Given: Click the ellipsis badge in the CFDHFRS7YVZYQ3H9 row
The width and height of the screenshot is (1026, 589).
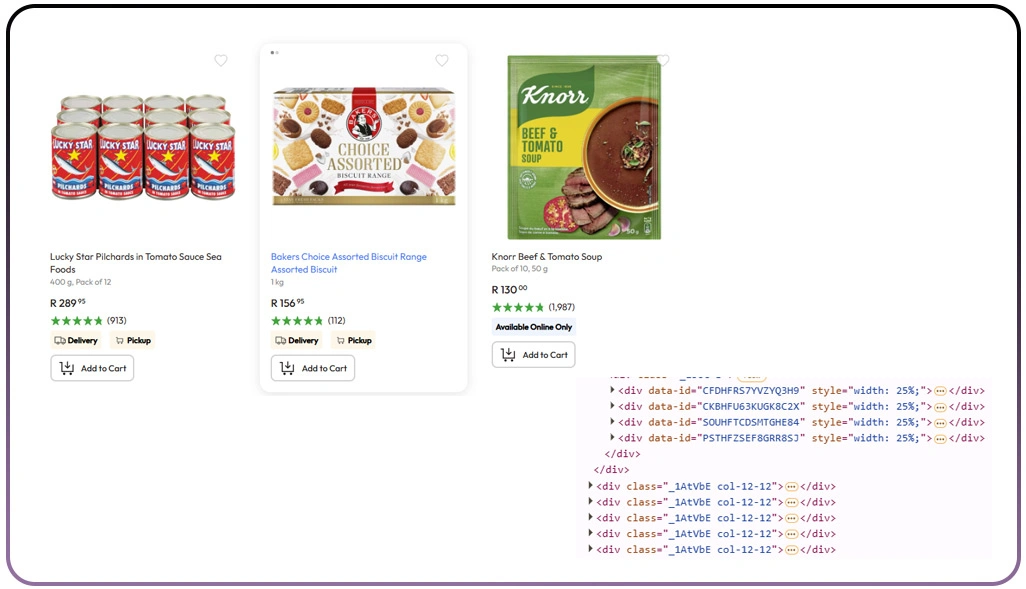Looking at the screenshot, I should tap(940, 391).
